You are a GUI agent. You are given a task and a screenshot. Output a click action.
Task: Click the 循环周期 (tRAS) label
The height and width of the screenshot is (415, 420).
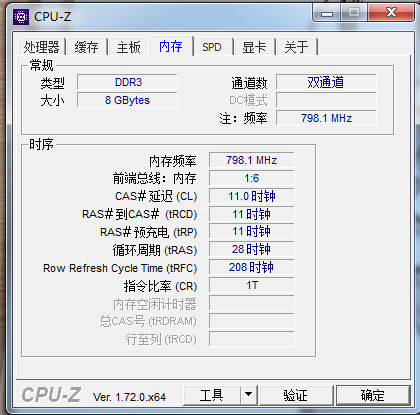[x=155, y=250]
